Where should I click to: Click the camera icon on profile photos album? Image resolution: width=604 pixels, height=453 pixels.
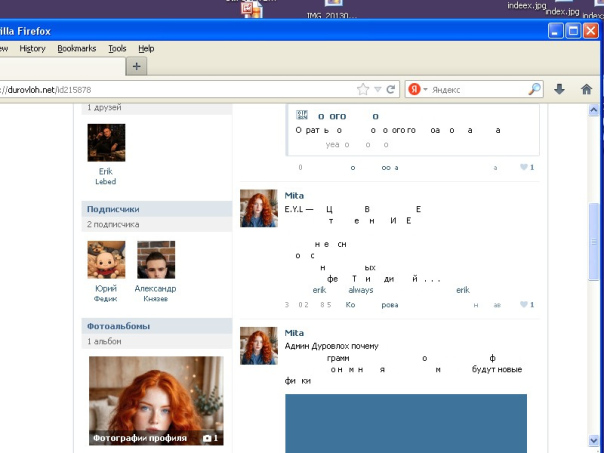(x=207, y=438)
